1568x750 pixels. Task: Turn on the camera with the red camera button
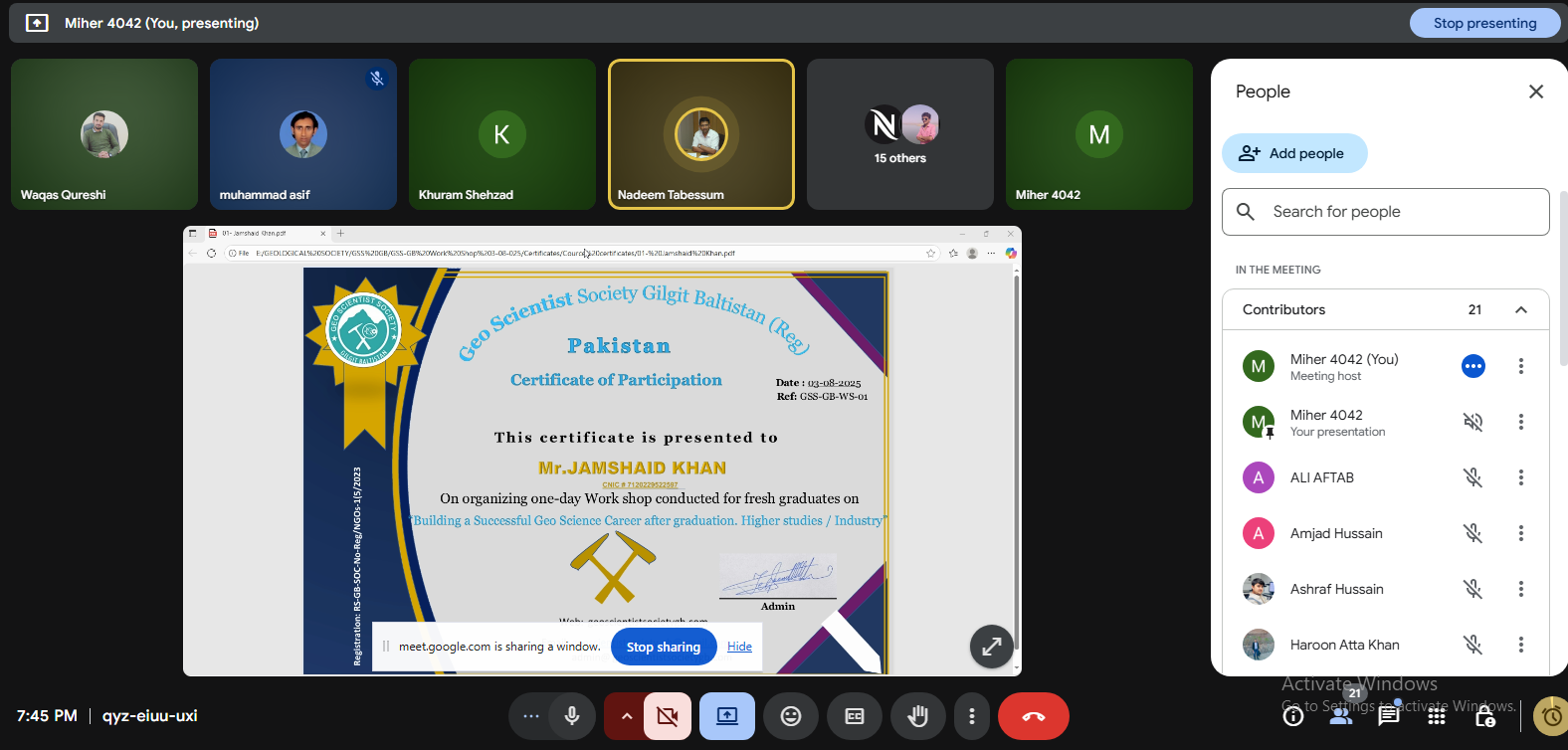(x=668, y=716)
